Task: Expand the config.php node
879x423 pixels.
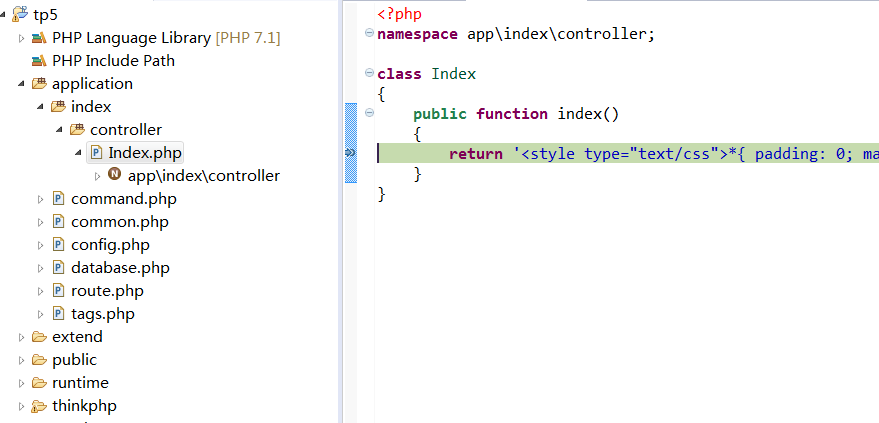Action: coord(40,245)
